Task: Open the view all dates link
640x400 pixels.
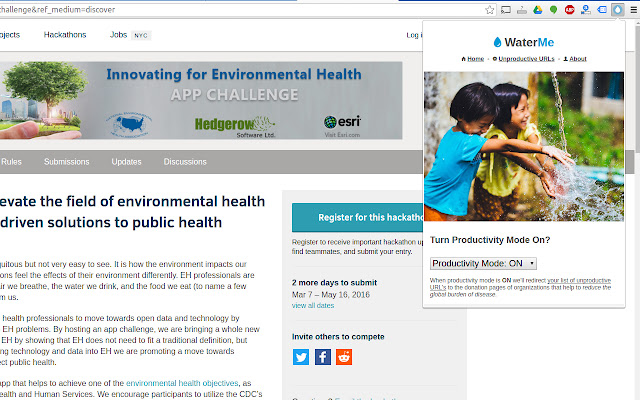Action: pos(313,306)
